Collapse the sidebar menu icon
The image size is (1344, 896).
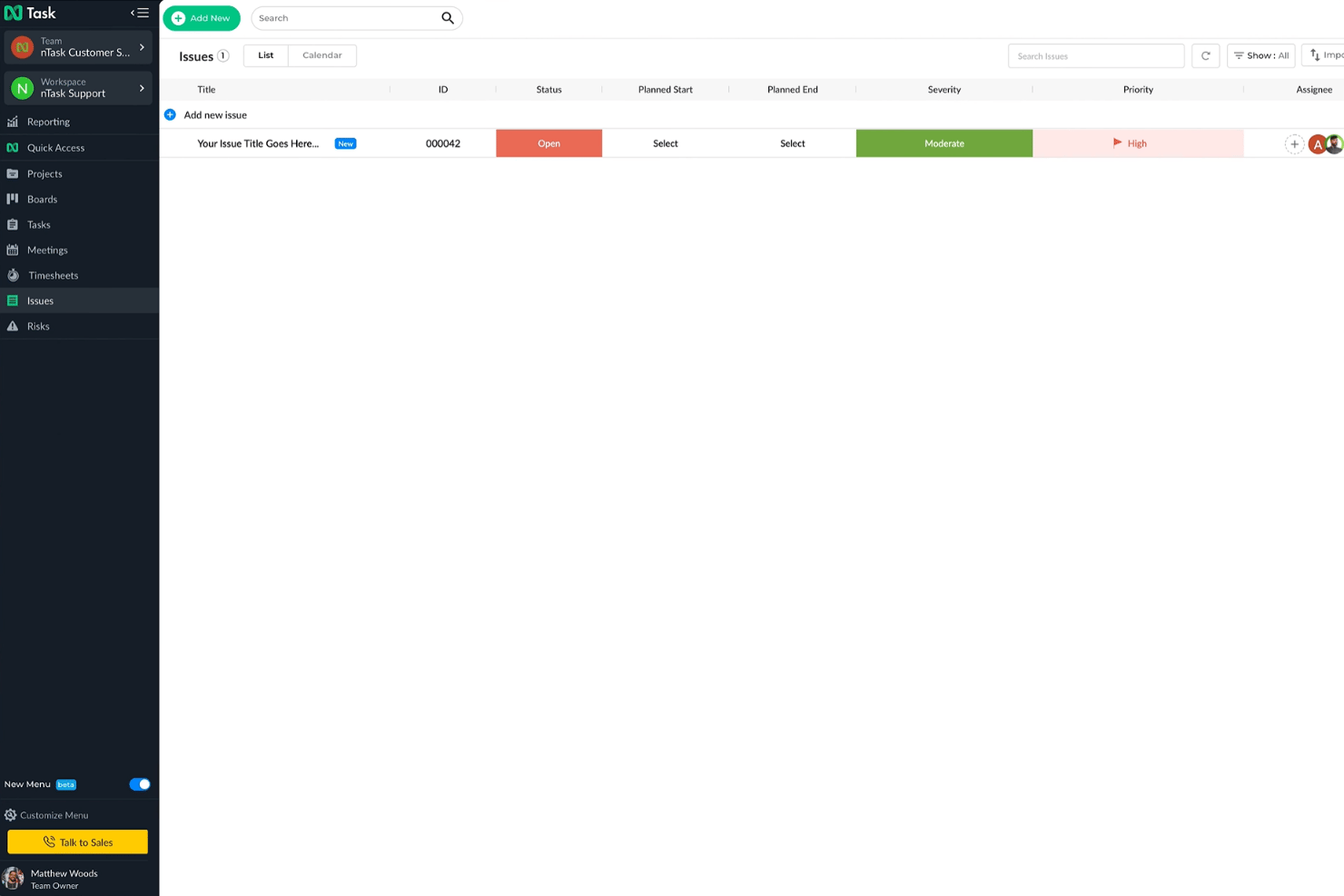[x=140, y=13]
